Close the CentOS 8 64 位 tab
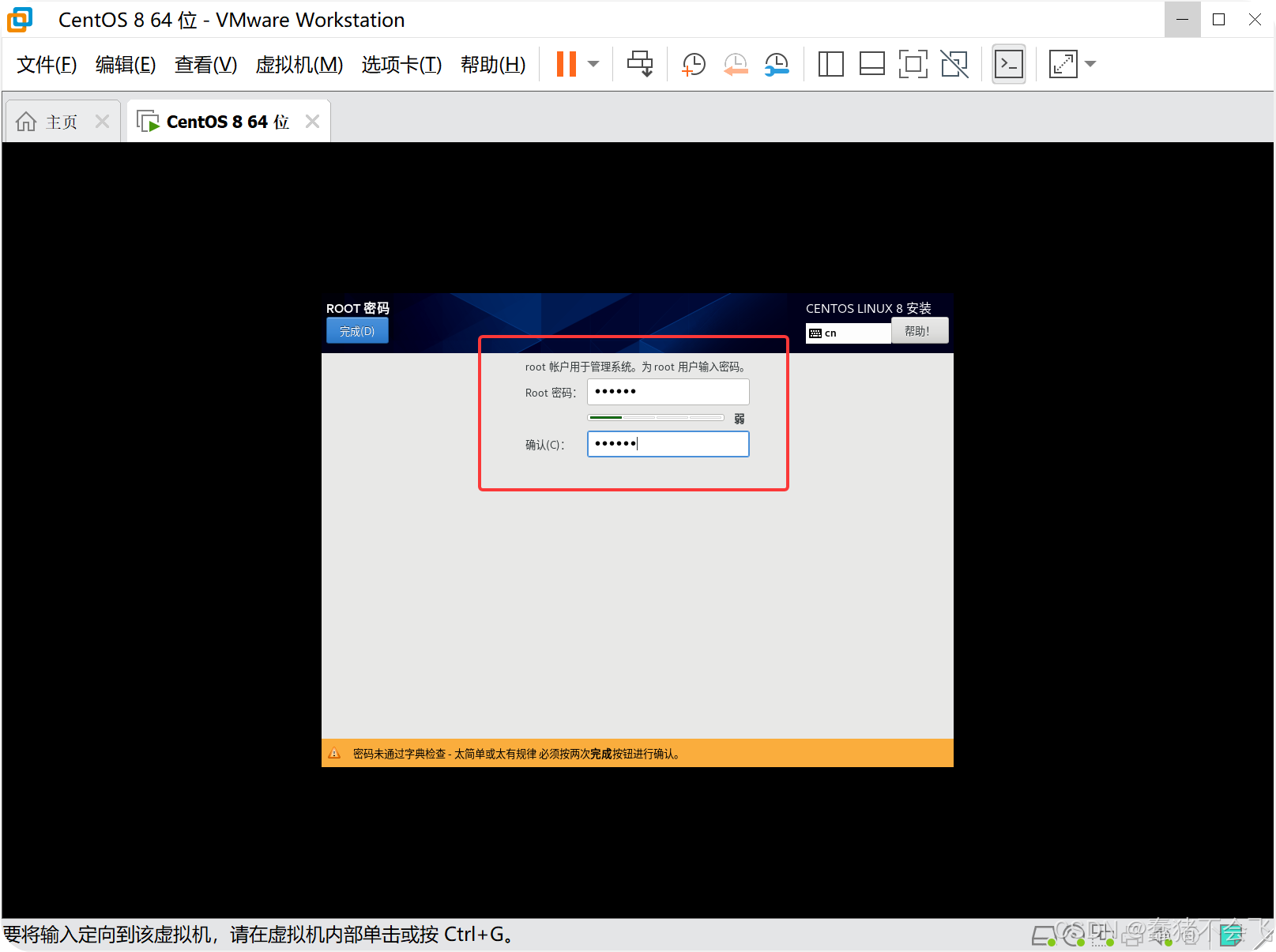The width and height of the screenshot is (1276, 952). (312, 122)
